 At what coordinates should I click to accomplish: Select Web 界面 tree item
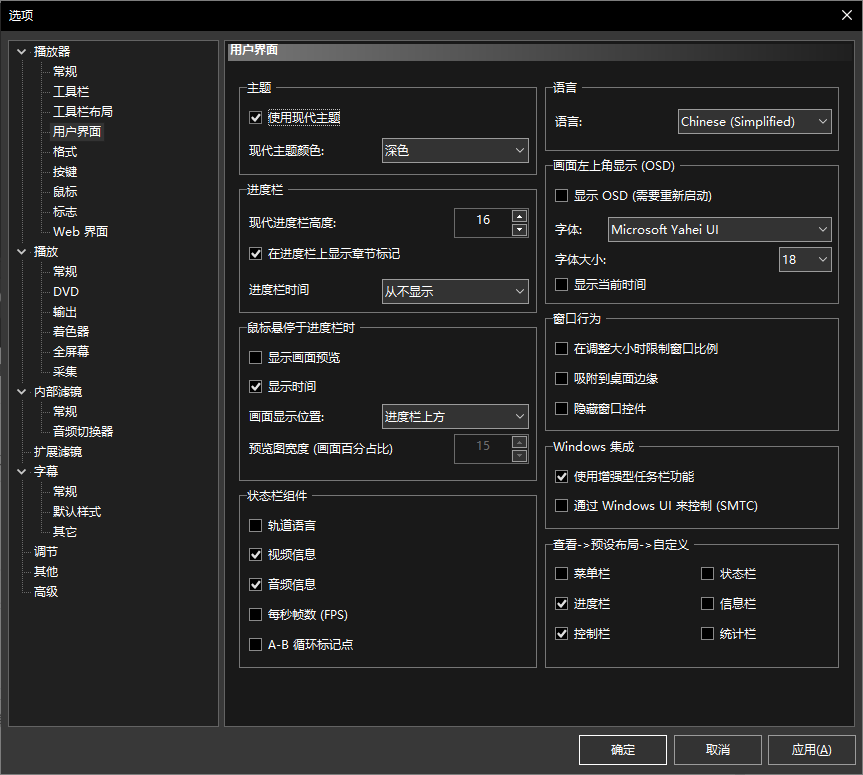click(x=80, y=232)
